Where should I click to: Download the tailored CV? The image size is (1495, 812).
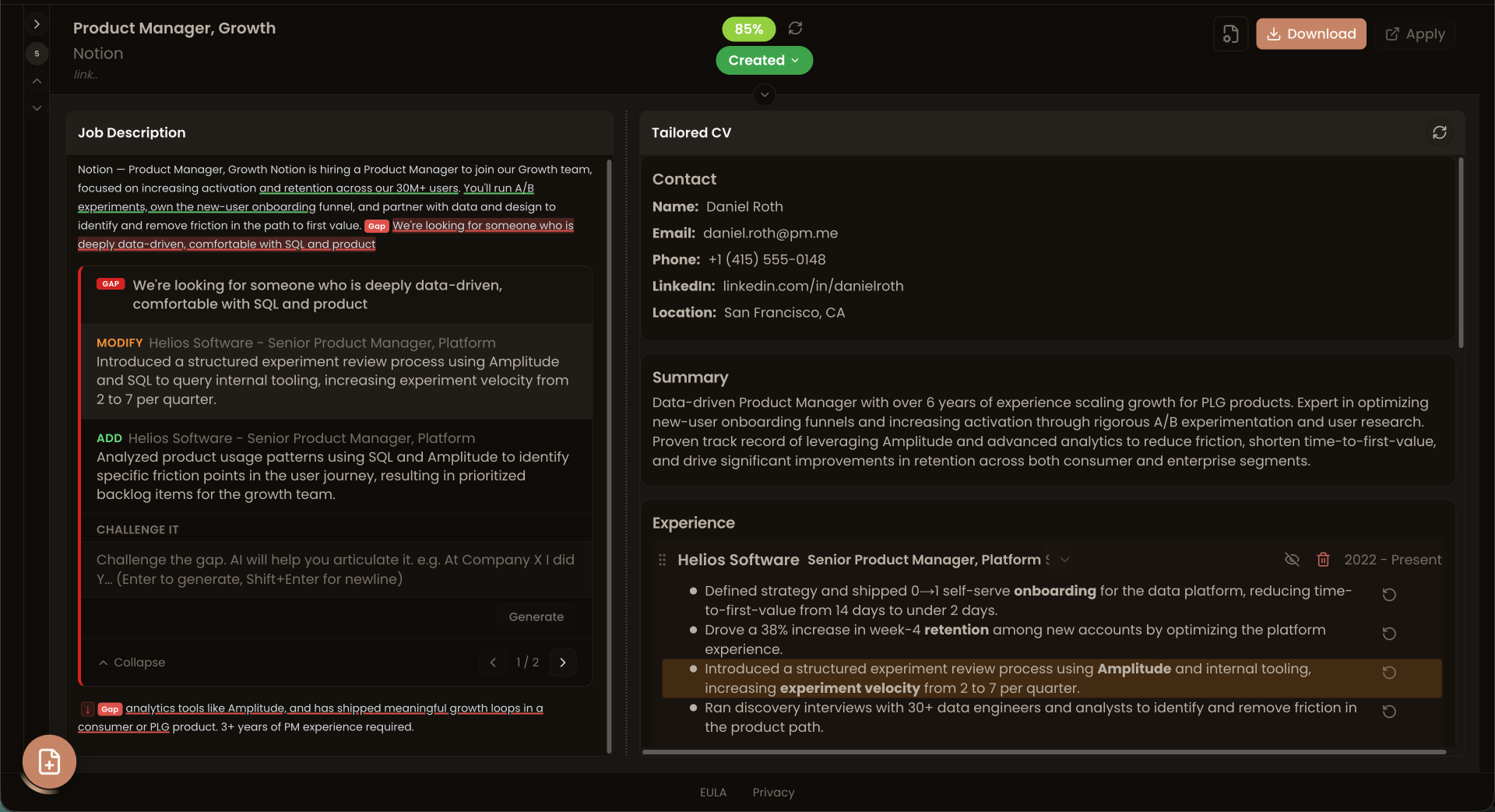pos(1310,34)
